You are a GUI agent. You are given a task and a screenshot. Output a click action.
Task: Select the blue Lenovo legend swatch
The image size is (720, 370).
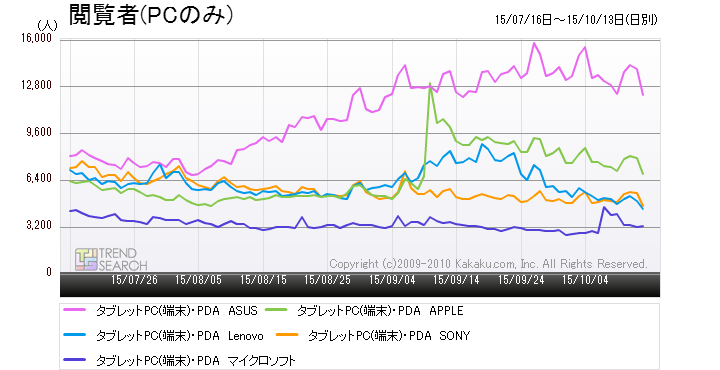coord(74,335)
